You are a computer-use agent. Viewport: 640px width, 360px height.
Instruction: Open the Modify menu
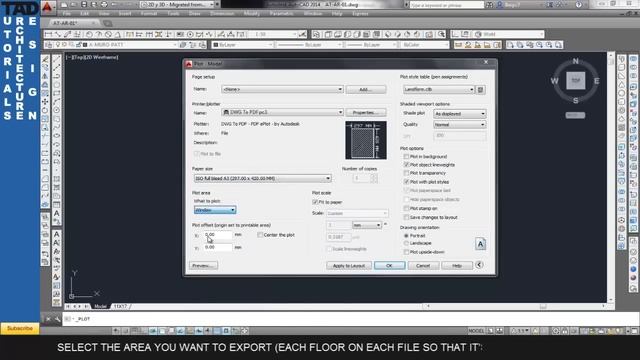pos(251,13)
